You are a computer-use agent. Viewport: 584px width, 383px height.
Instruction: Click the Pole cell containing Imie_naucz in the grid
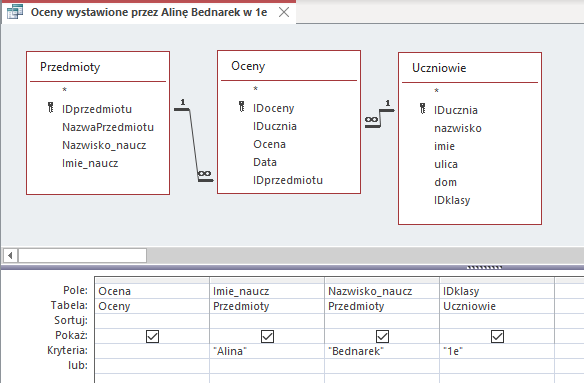[x=267, y=291]
